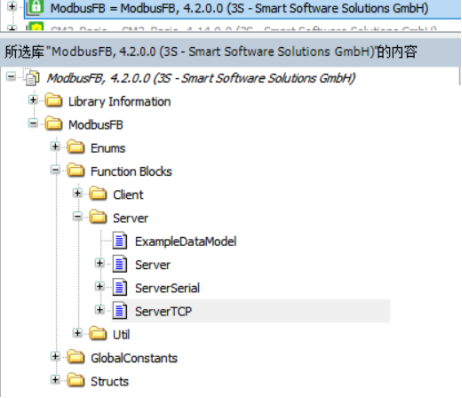The height and width of the screenshot is (398, 462).
Task: Select the ServerSerial tree item
Action: tap(167, 288)
